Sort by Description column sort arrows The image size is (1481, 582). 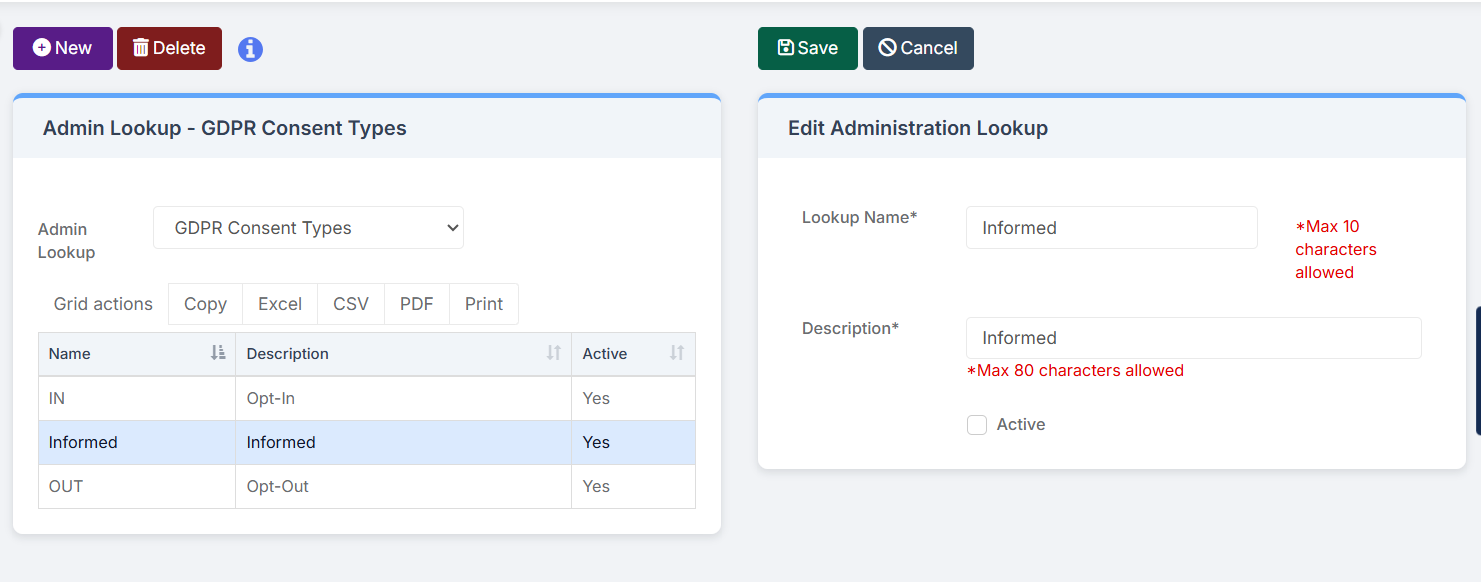[x=553, y=353]
